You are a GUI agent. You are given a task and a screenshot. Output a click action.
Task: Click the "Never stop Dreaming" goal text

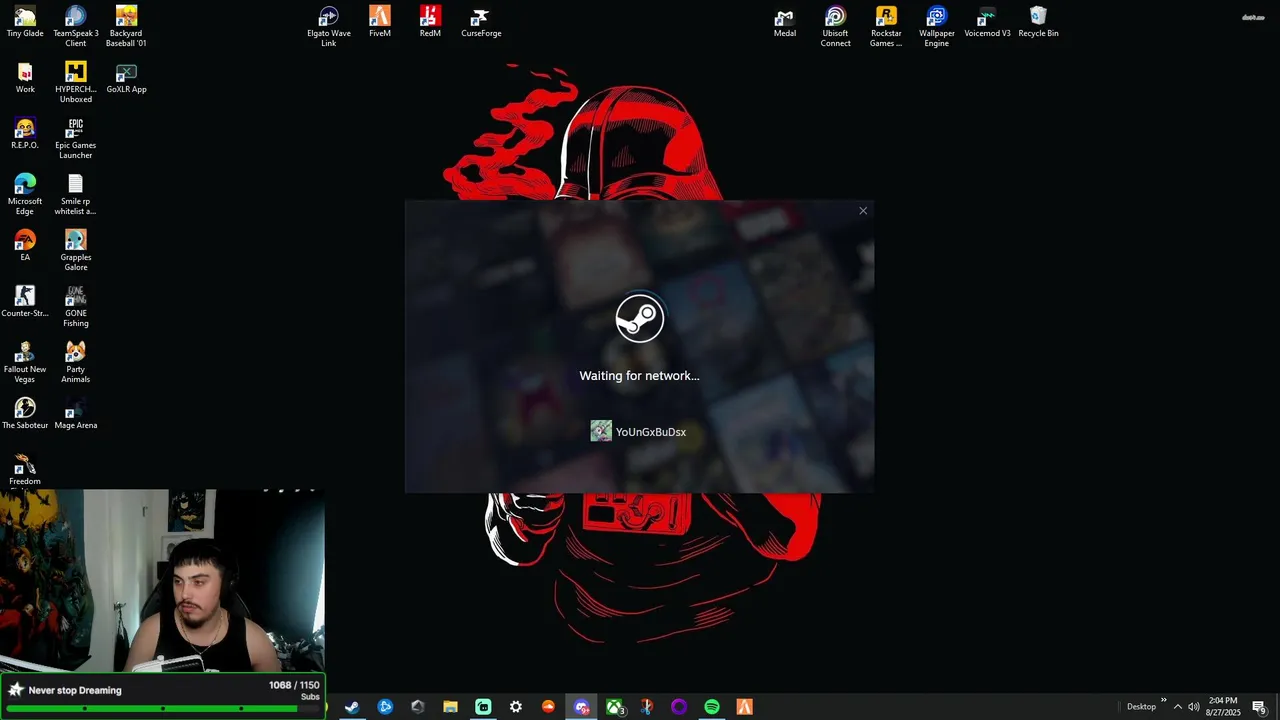[x=75, y=690]
